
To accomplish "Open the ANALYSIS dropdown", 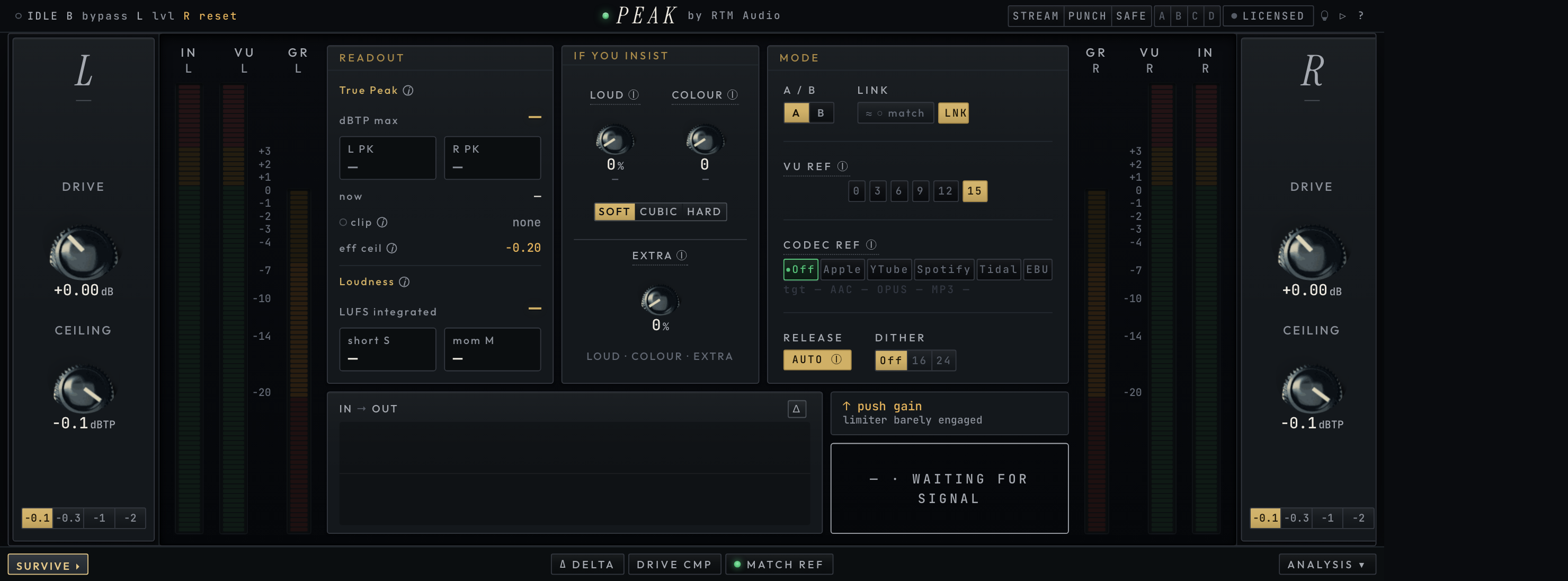I will tap(1326, 564).
